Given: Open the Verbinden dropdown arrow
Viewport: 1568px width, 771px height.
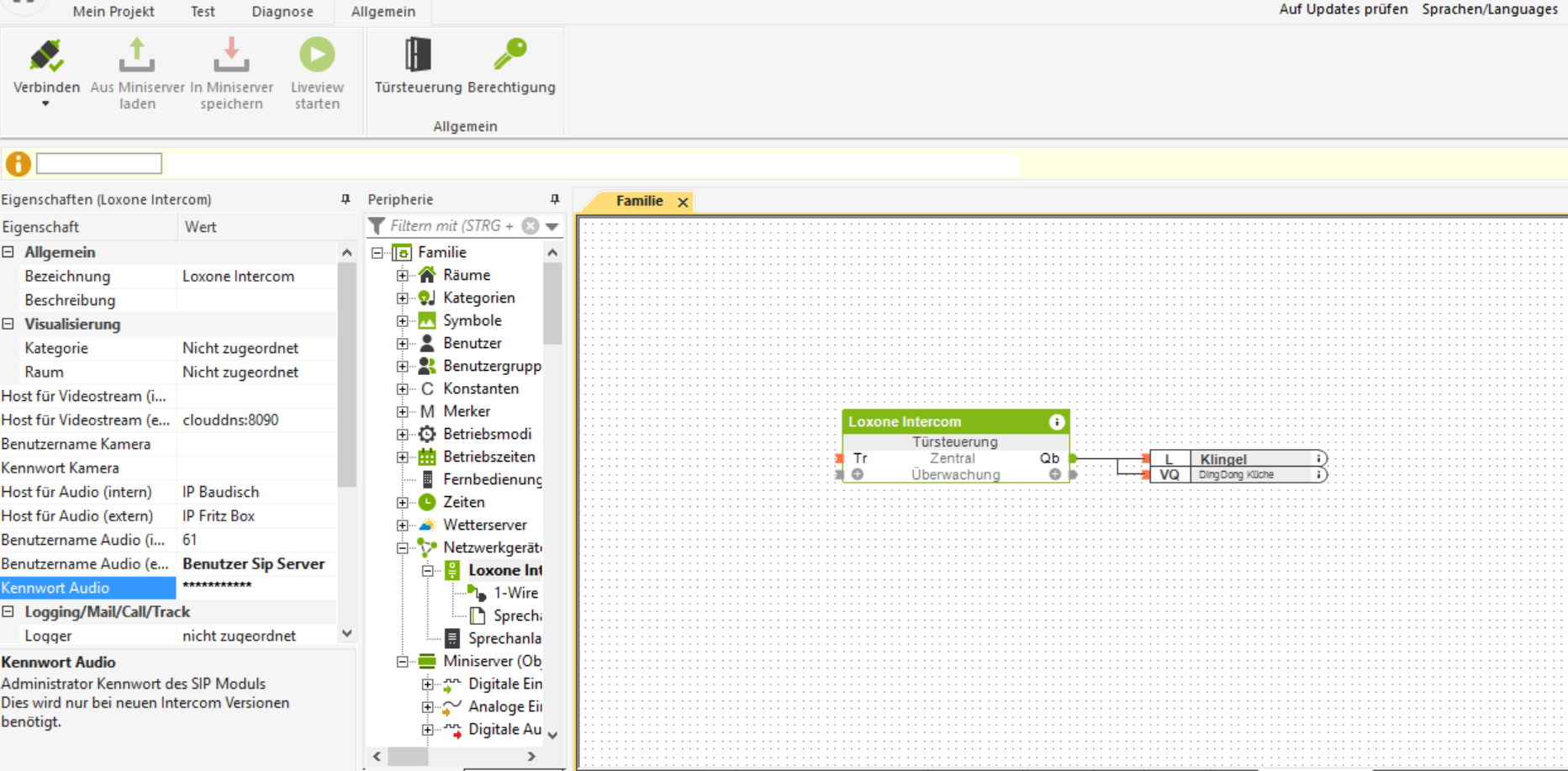Looking at the screenshot, I should click(45, 104).
